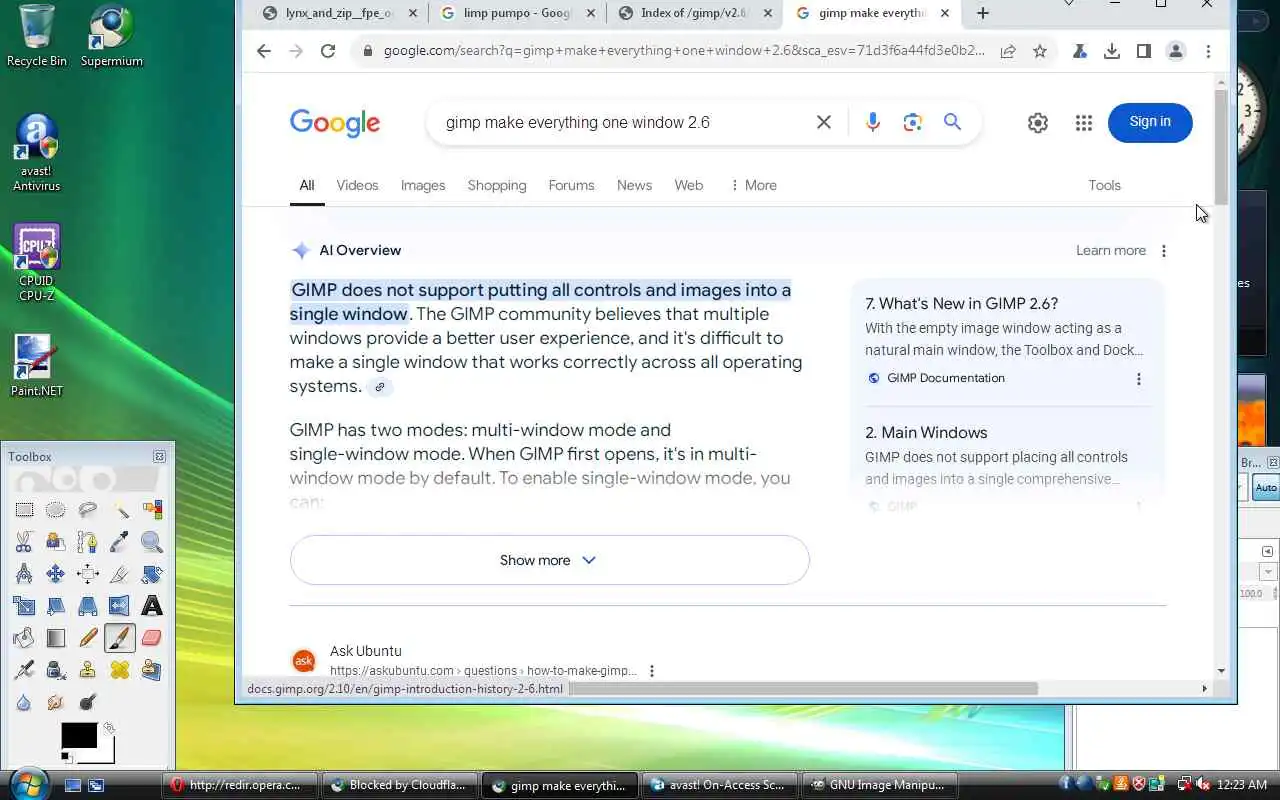Open the GNU Image Manipulation taskbar button
This screenshot has height=800, width=1280.
tap(880, 785)
